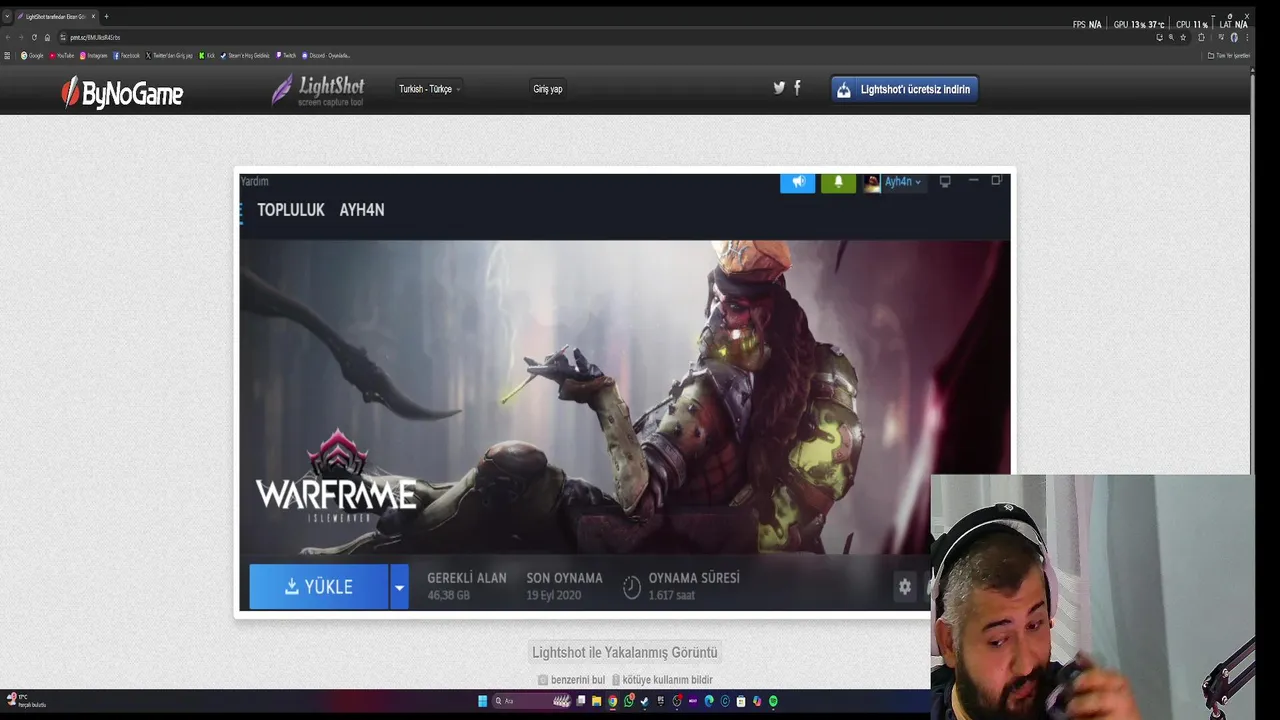Viewport: 1280px width, 720px height.
Task: Reload the current page
Action: click(34, 37)
